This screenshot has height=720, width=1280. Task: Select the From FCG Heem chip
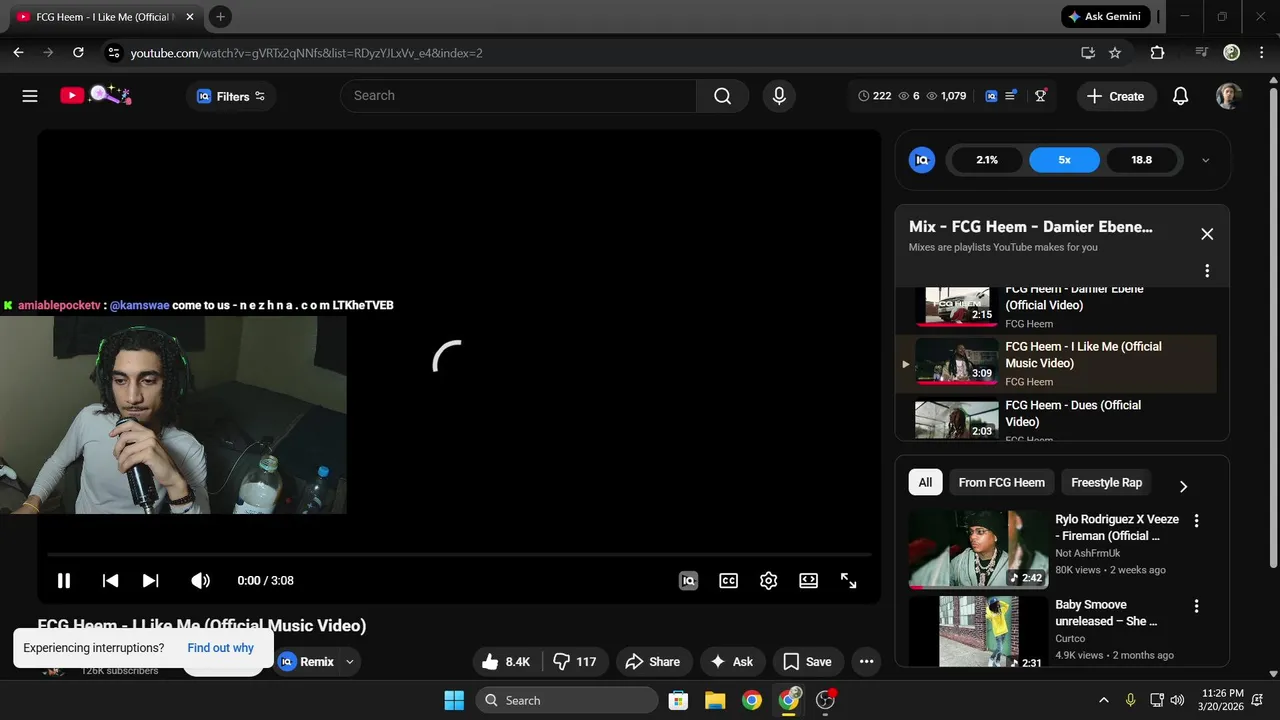[x=1001, y=482]
